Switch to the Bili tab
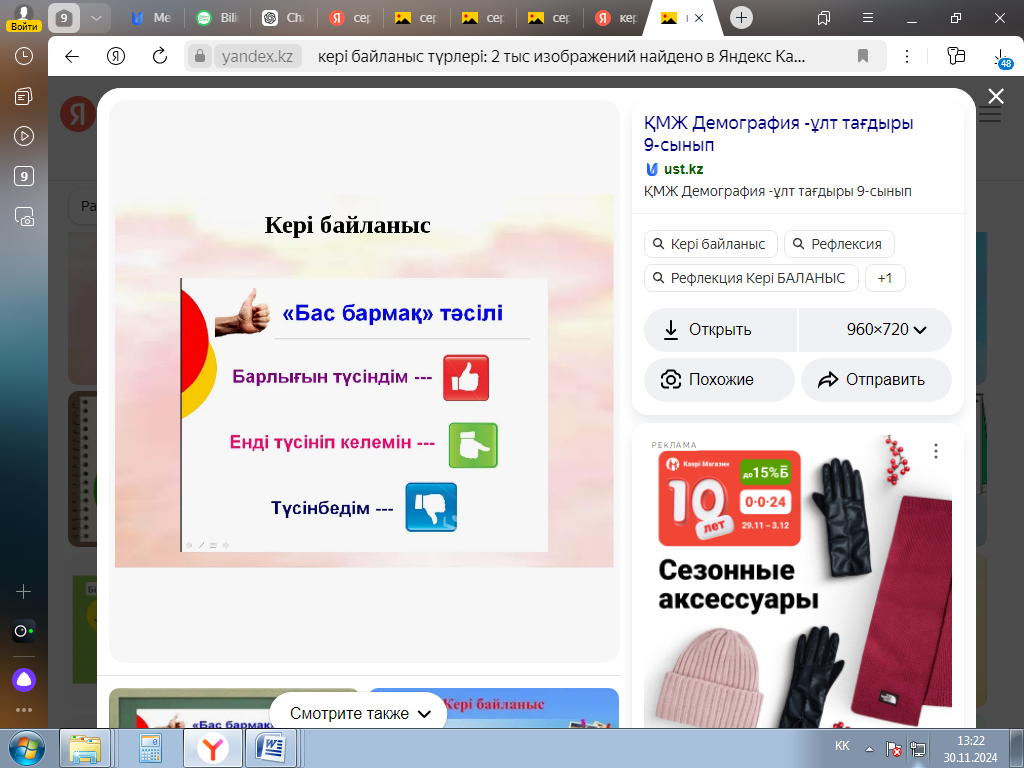This screenshot has width=1024, height=768. click(218, 18)
